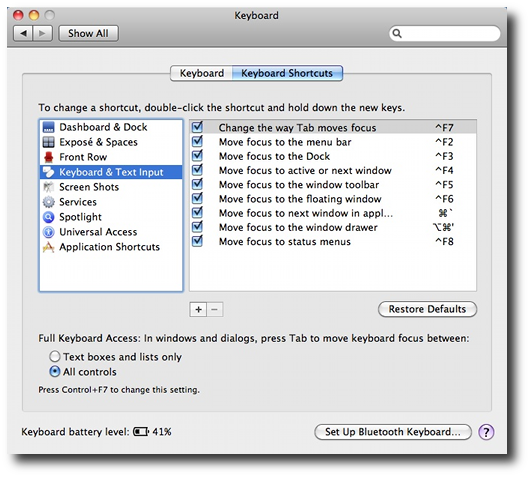Image resolution: width=530 pixels, height=477 pixels.
Task: Click the Command-backtick shortcut key
Action: click(445, 213)
